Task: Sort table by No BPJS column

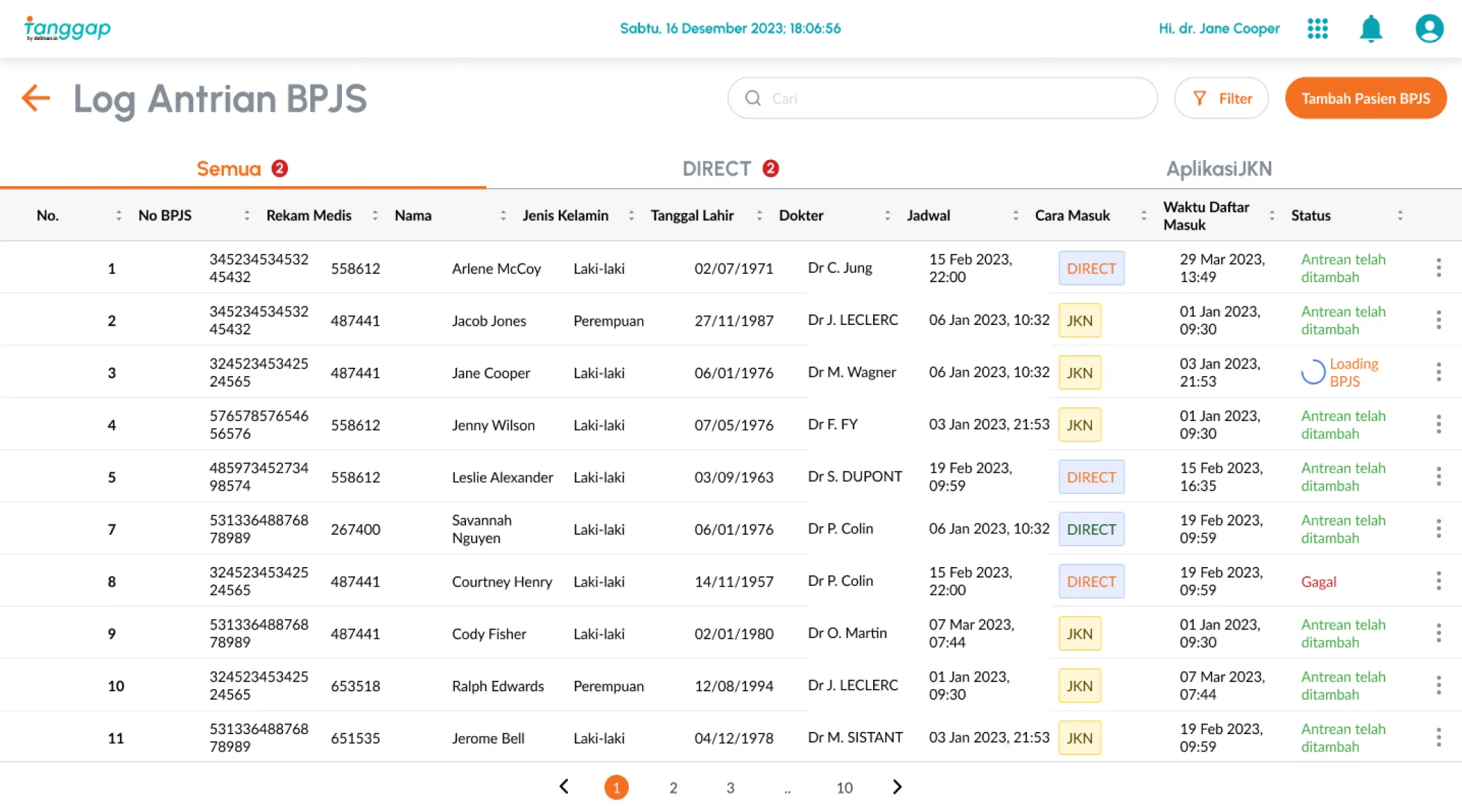Action: pos(246,215)
